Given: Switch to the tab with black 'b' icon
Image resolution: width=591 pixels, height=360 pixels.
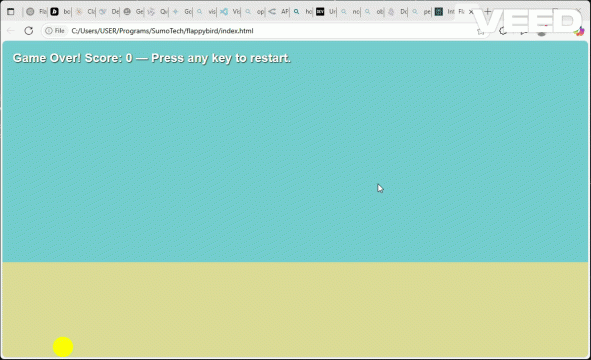Looking at the screenshot, I should (x=60, y=12).
